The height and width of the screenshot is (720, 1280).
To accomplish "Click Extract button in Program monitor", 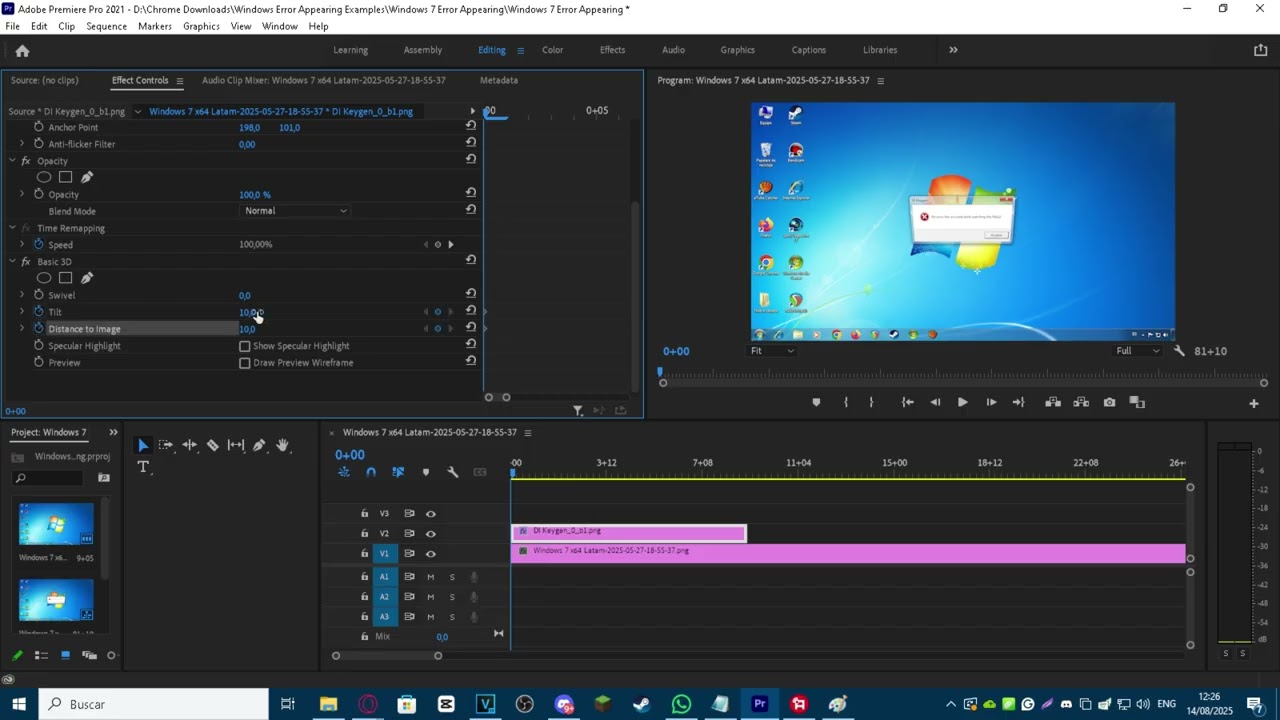I will point(1081,402).
